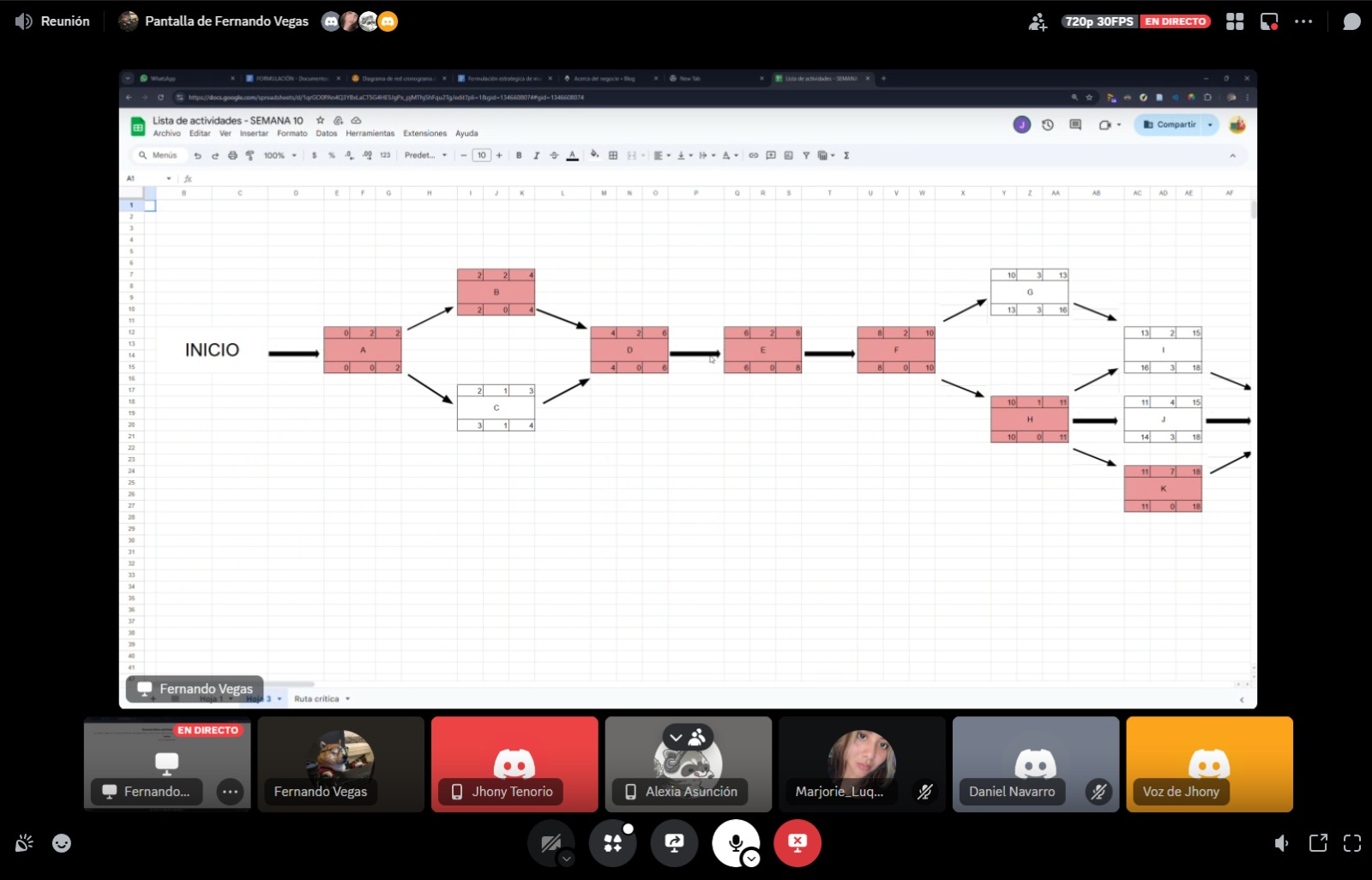Open stream tile's three-dot options menu

[x=230, y=792]
